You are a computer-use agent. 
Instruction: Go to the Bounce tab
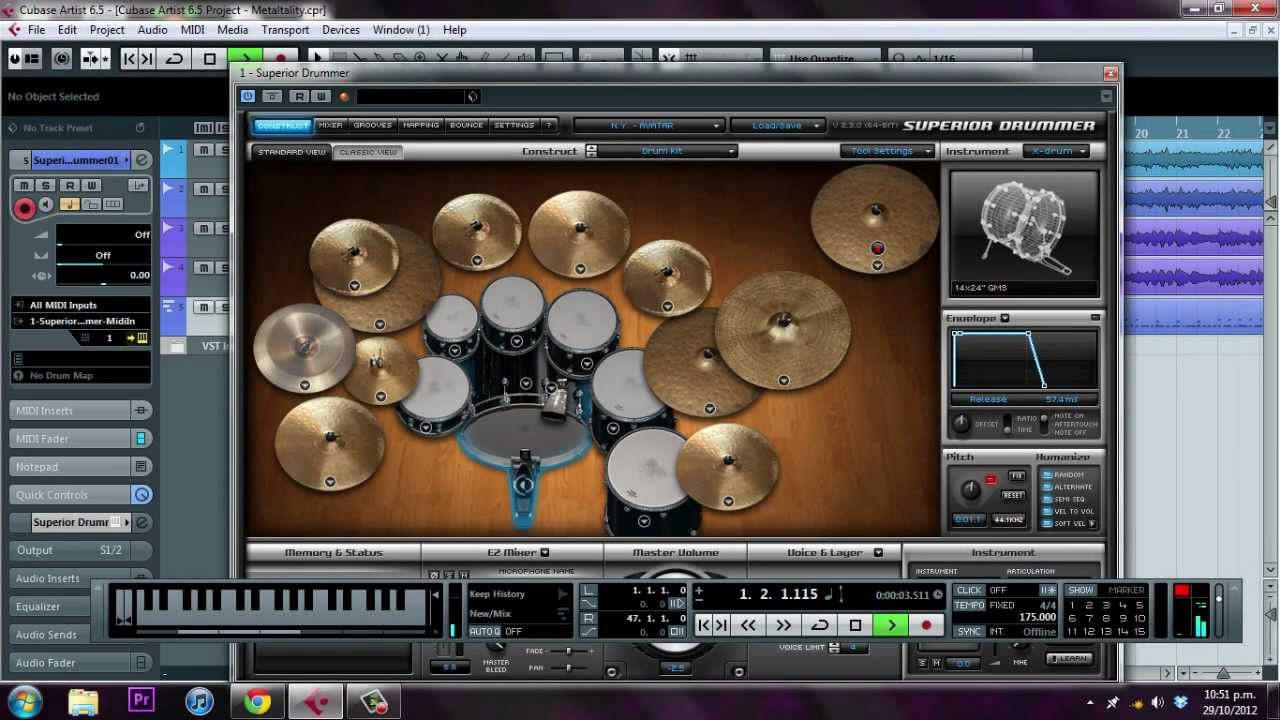click(x=466, y=125)
